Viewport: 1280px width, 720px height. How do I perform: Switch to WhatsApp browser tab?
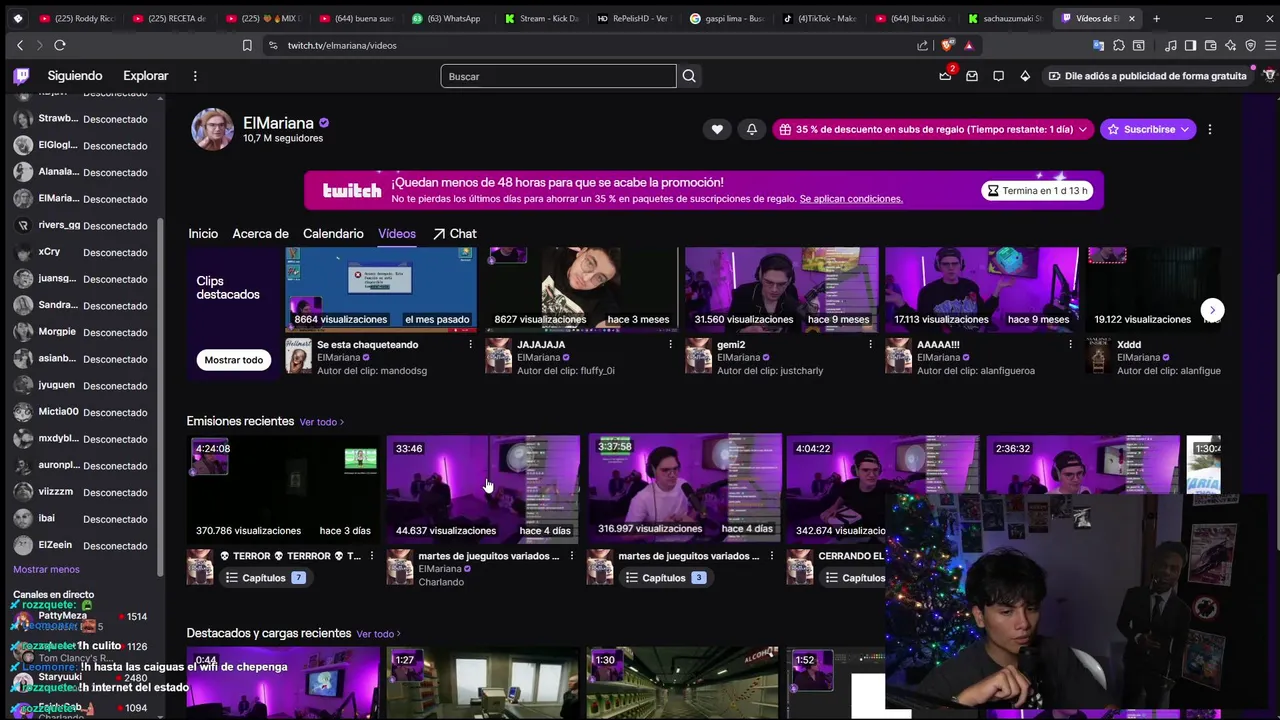point(446,18)
